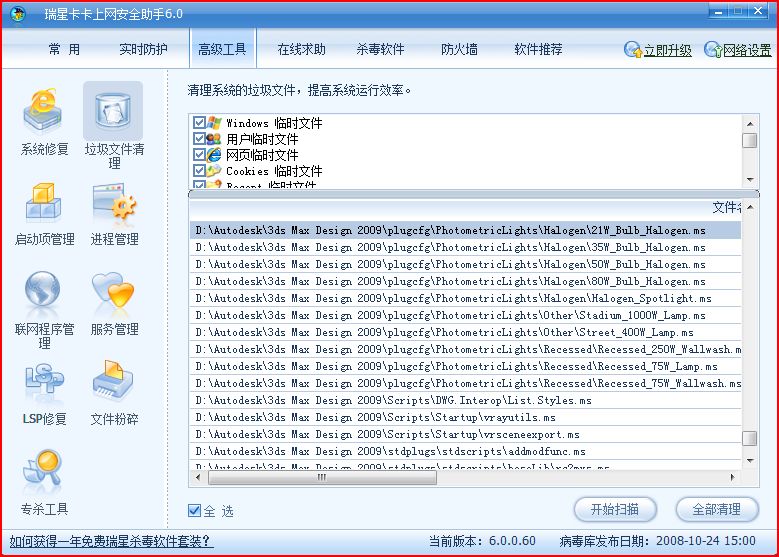Select the vrsceneexport.ms file row
This screenshot has width=779, height=557.
(x=466, y=434)
